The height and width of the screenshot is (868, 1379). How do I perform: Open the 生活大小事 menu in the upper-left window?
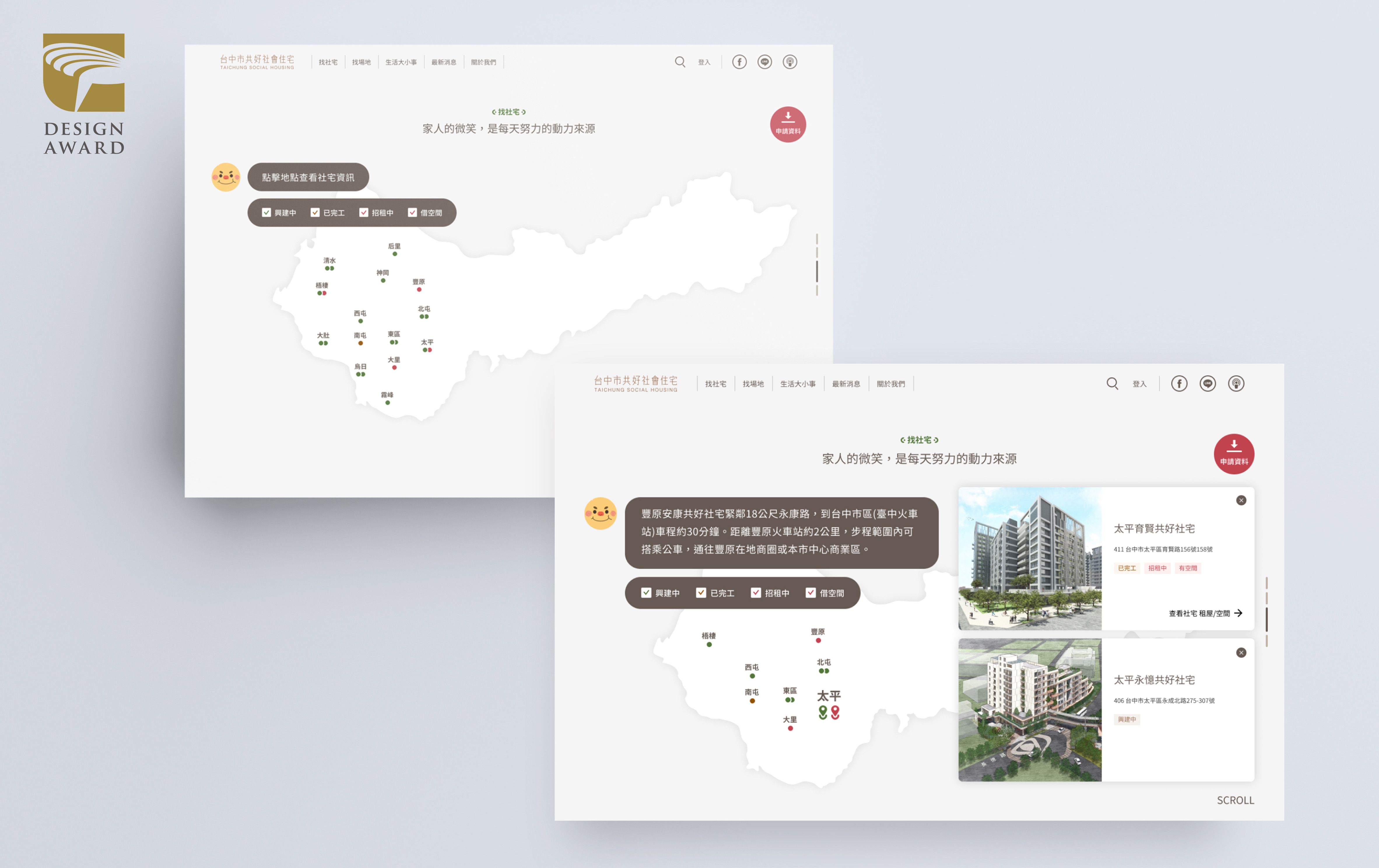[401, 62]
